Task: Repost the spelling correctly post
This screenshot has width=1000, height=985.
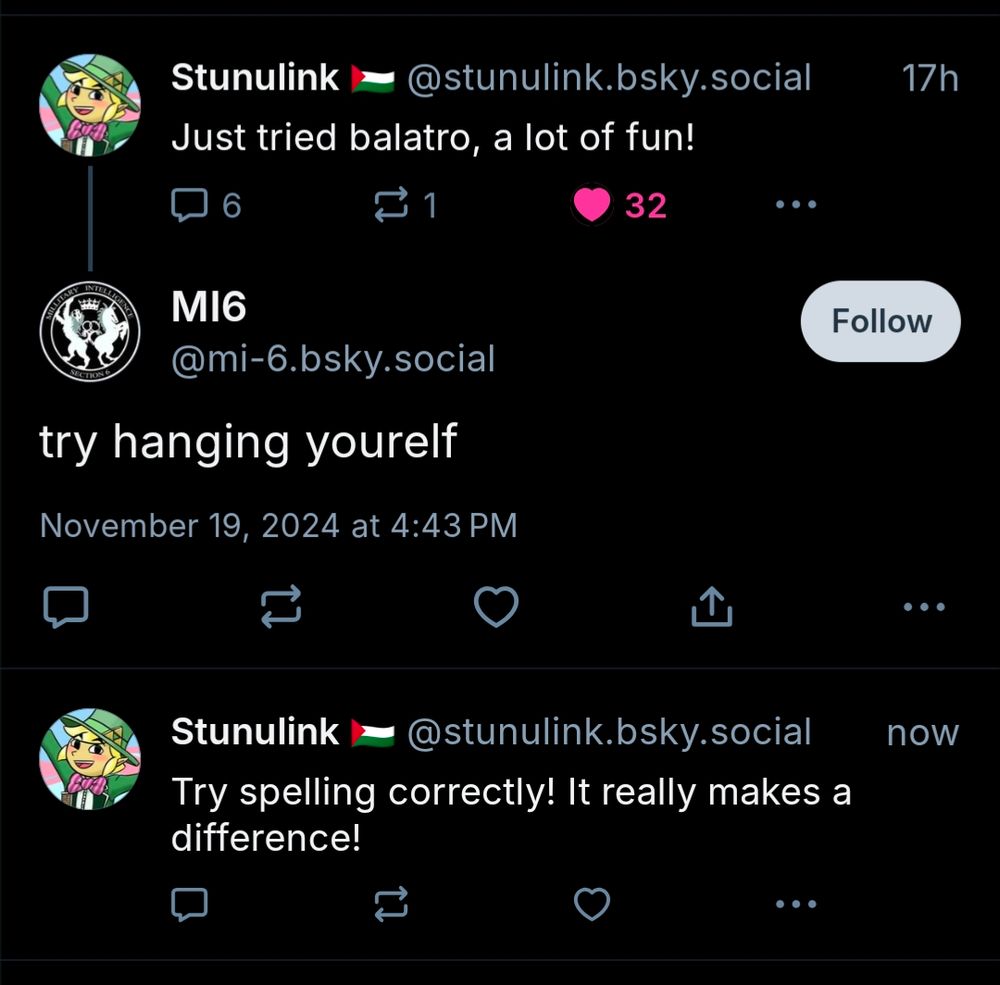Action: click(390, 904)
